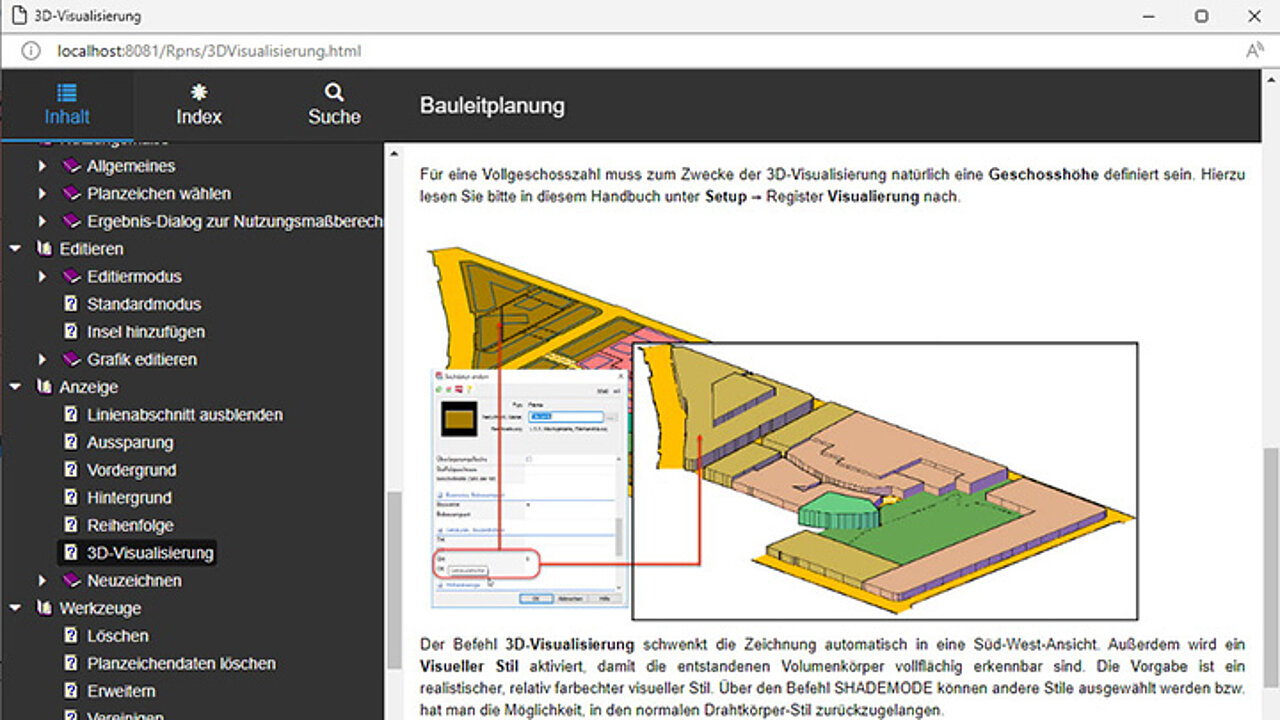Switch to the Inhalt tab

67,105
